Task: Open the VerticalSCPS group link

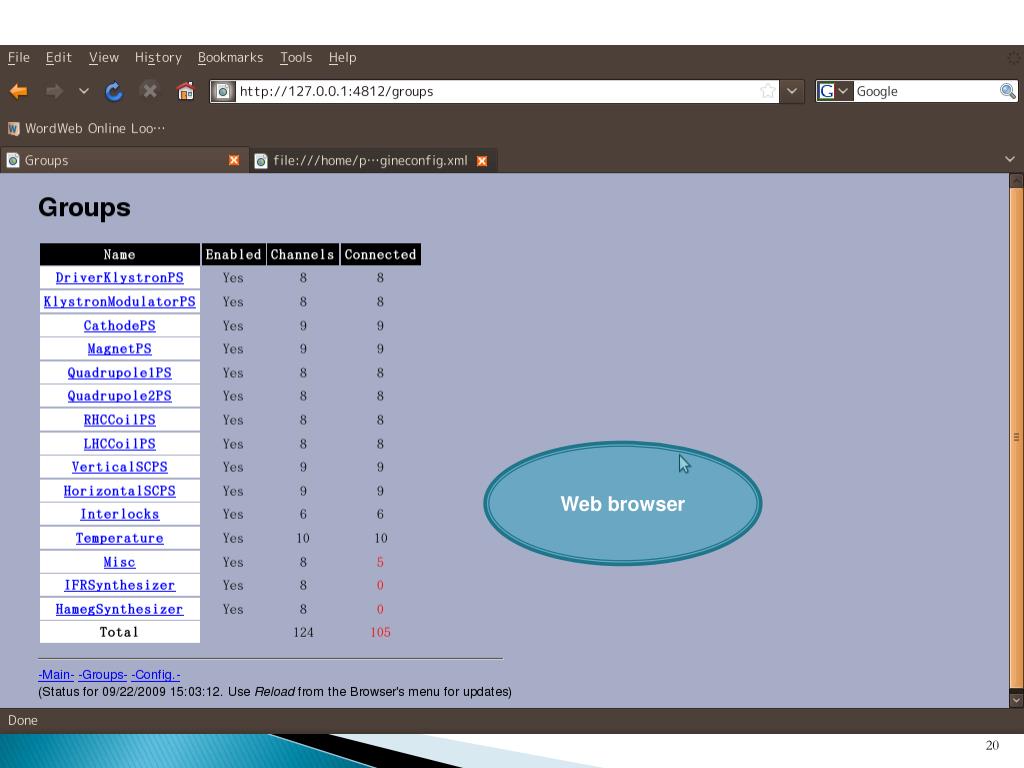Action: click(120, 467)
